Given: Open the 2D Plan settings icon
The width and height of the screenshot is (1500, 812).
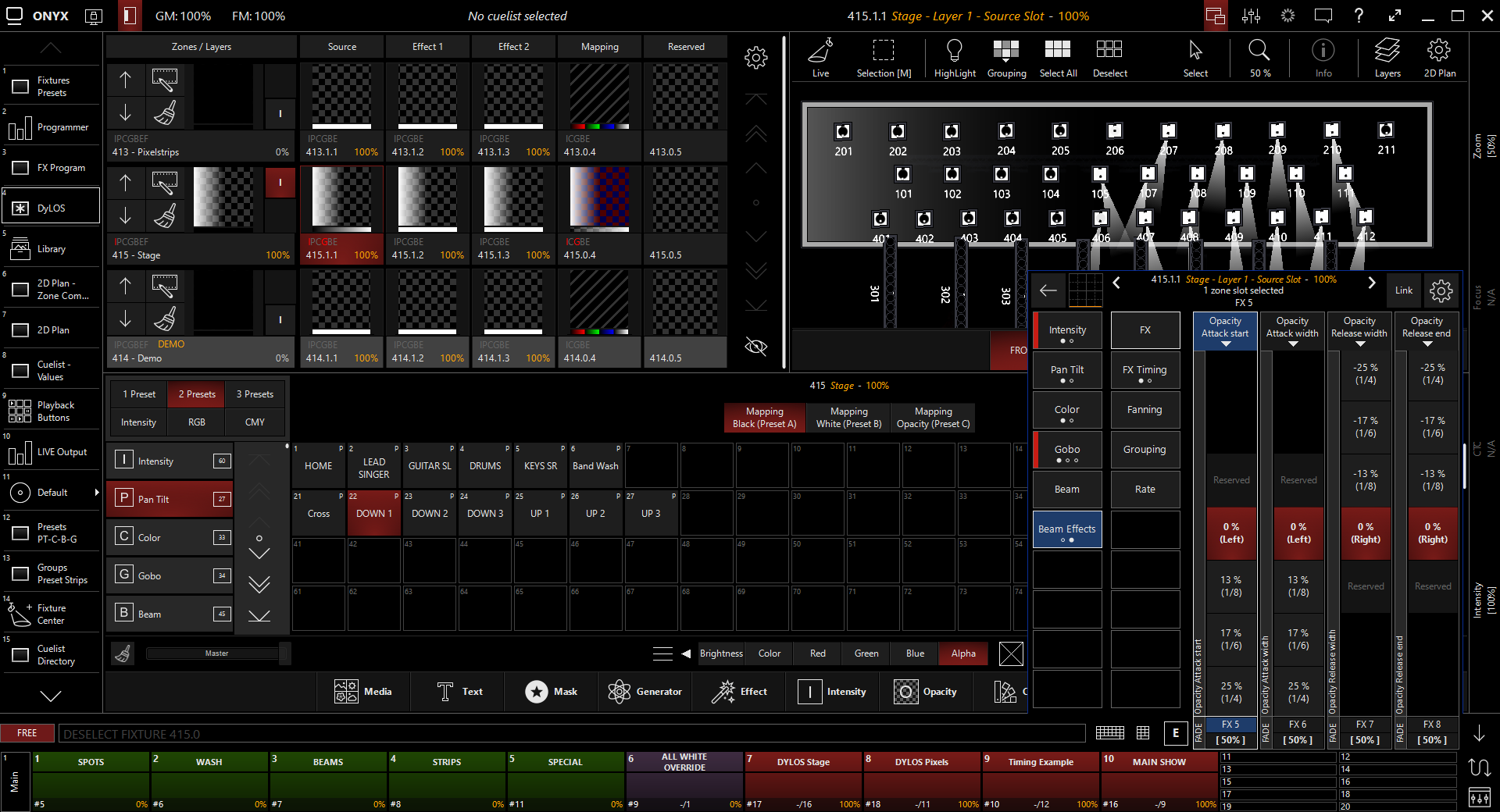Looking at the screenshot, I should 1439,57.
